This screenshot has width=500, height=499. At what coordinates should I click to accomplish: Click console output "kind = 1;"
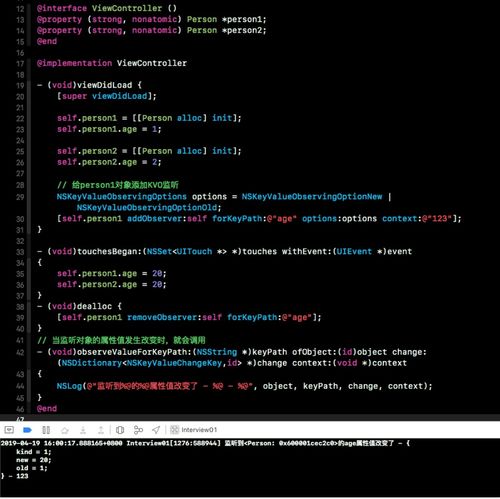tap(34, 452)
